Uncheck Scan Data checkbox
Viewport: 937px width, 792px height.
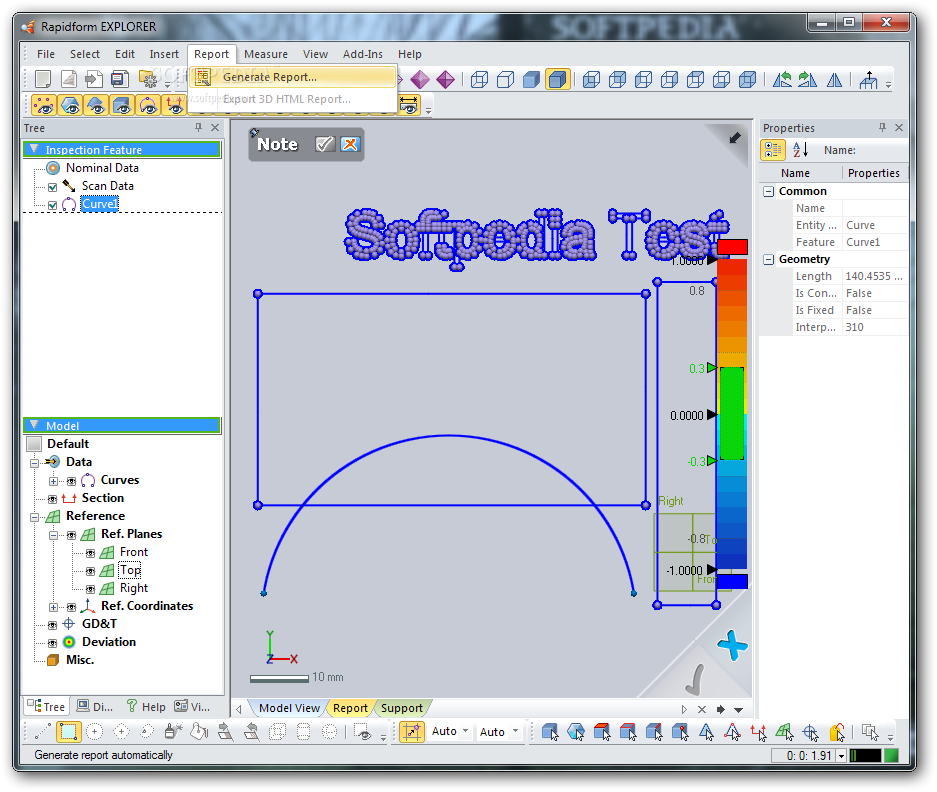click(53, 187)
